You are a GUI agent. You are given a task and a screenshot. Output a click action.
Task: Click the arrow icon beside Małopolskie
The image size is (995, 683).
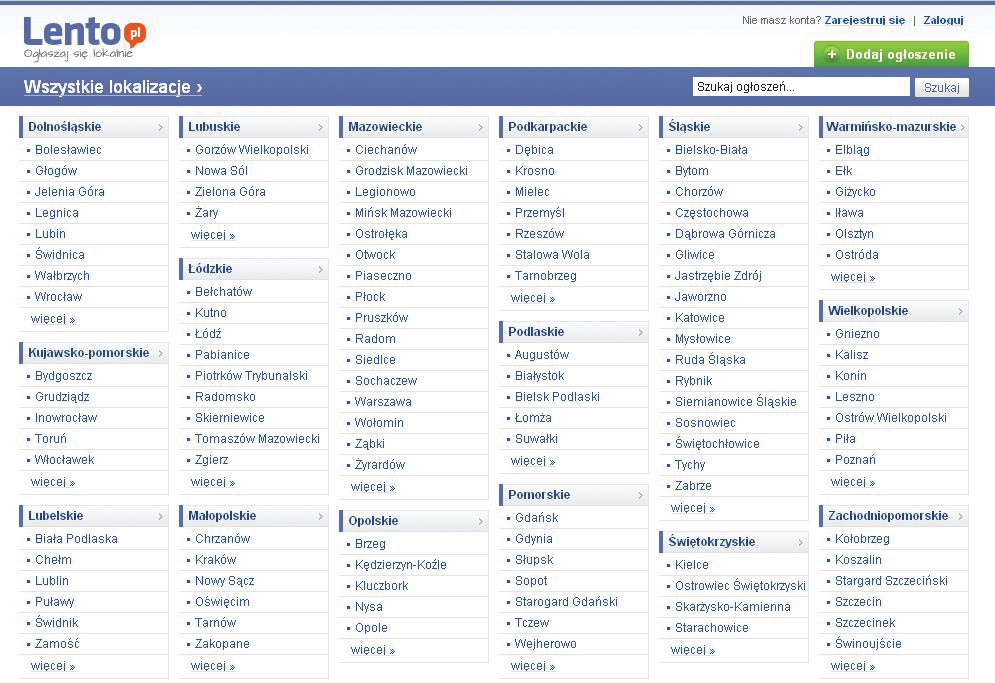(x=320, y=517)
